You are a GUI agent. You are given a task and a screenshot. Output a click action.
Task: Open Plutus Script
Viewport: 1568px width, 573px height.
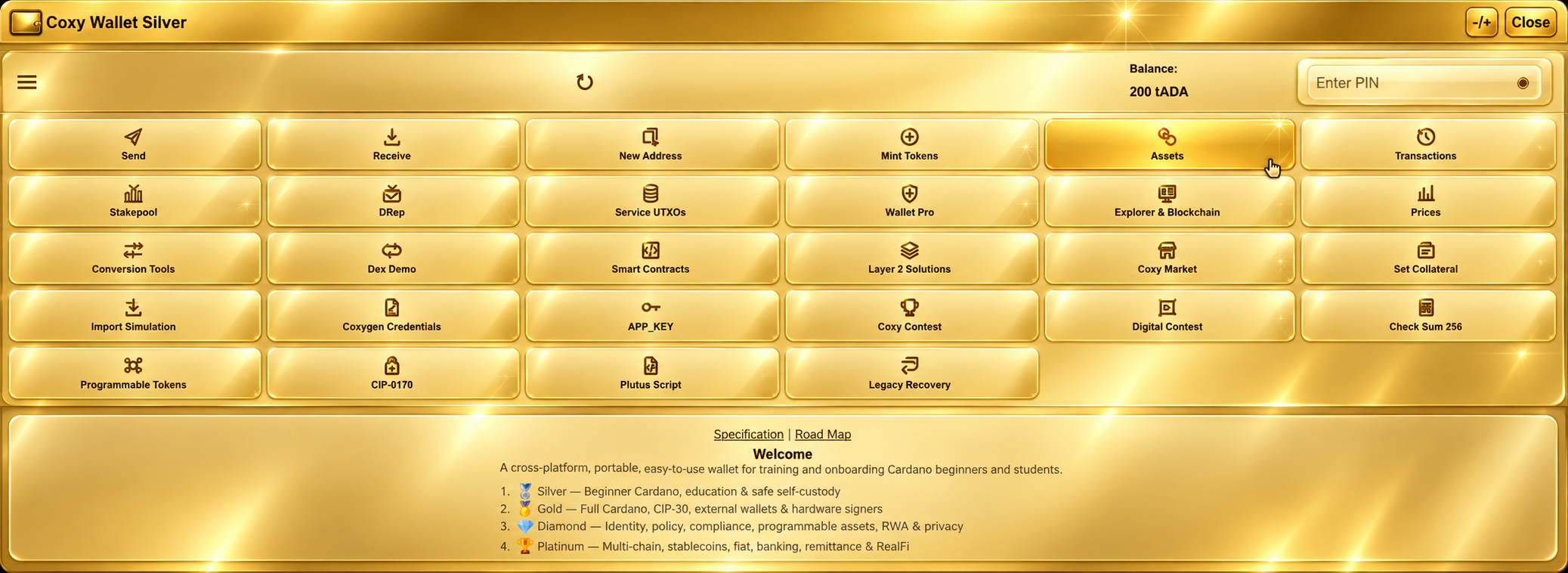651,373
